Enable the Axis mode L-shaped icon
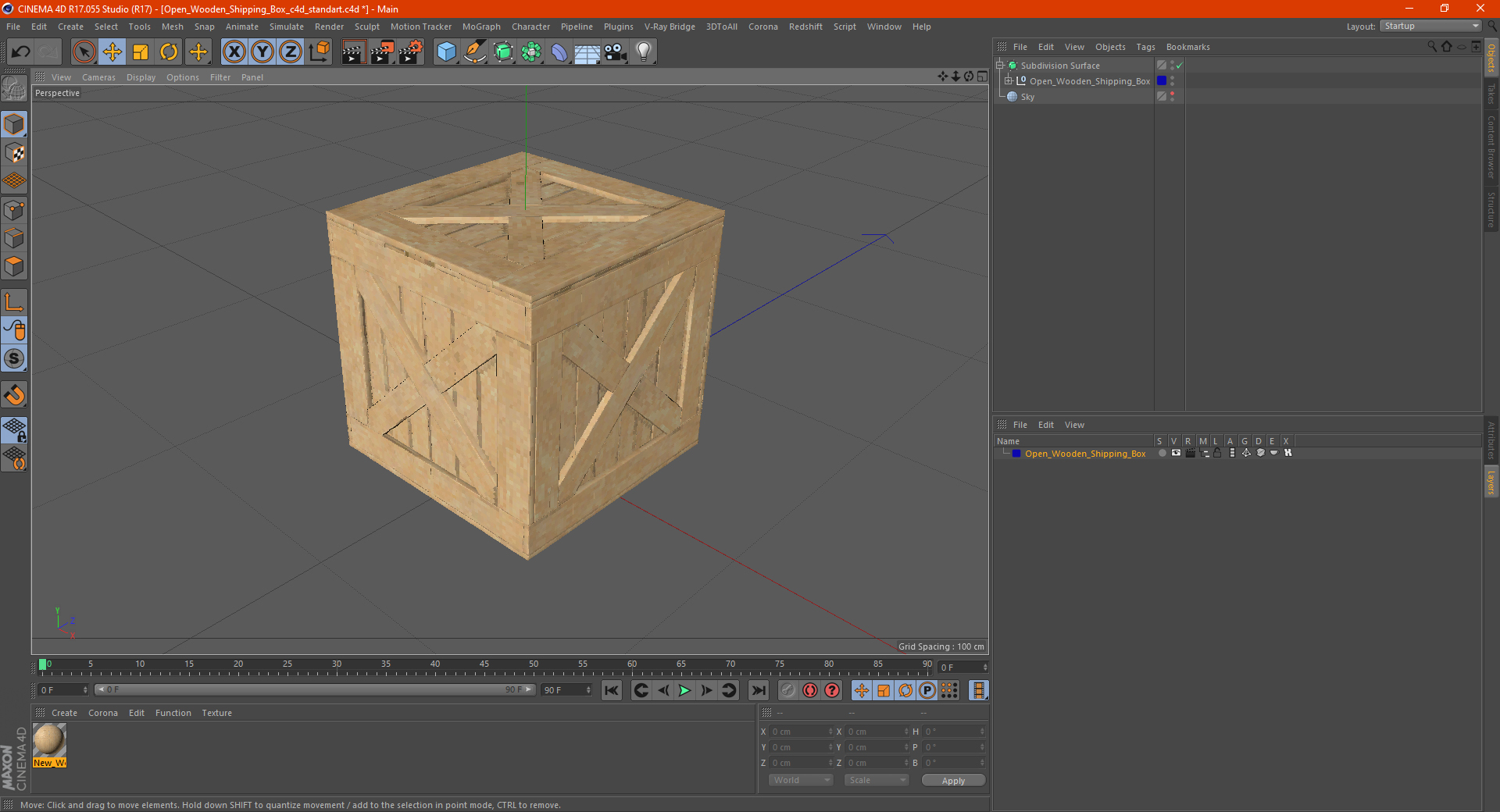 click(x=14, y=302)
